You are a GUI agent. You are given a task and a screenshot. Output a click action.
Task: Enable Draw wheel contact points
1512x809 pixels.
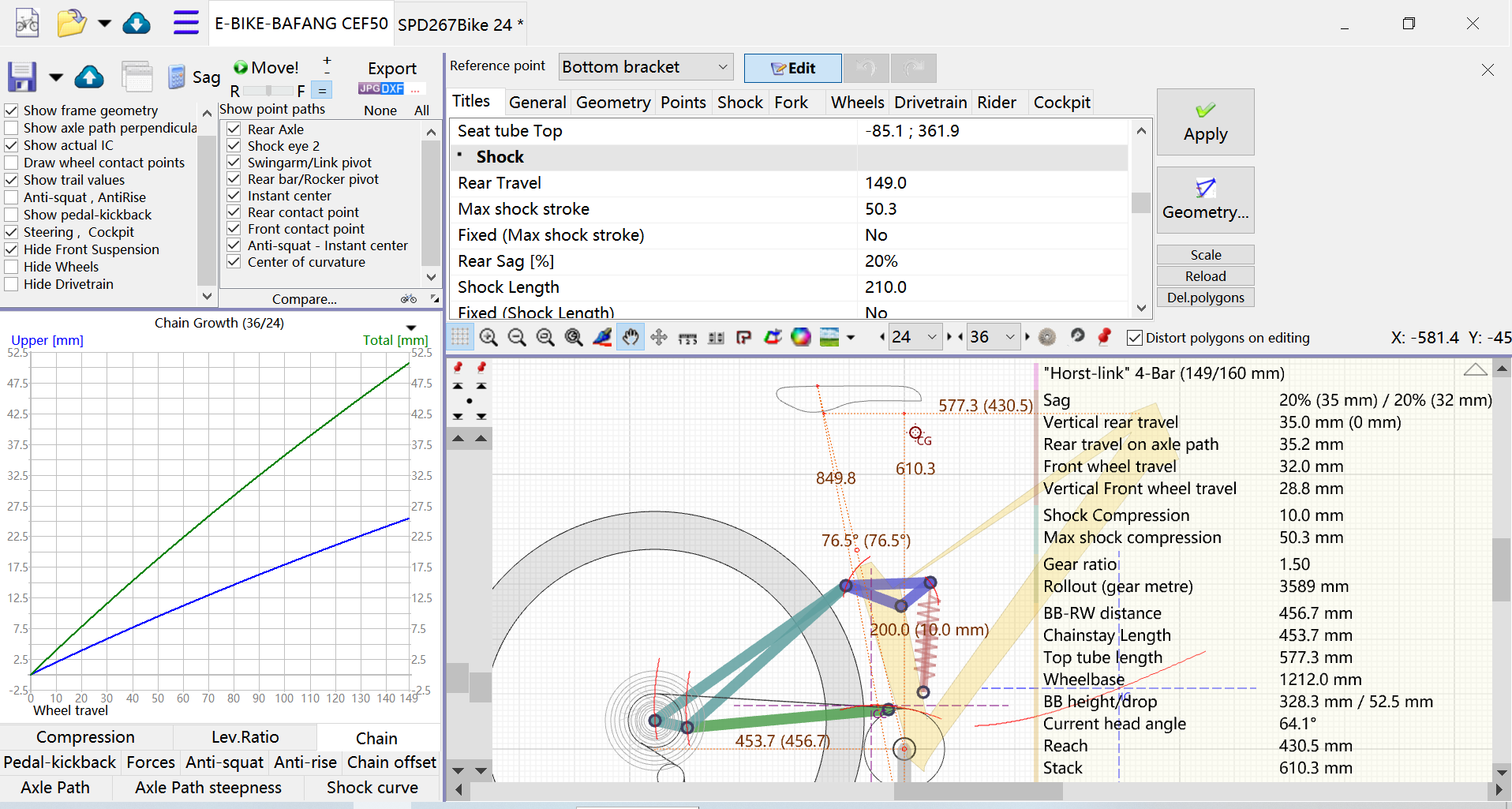tap(12, 163)
